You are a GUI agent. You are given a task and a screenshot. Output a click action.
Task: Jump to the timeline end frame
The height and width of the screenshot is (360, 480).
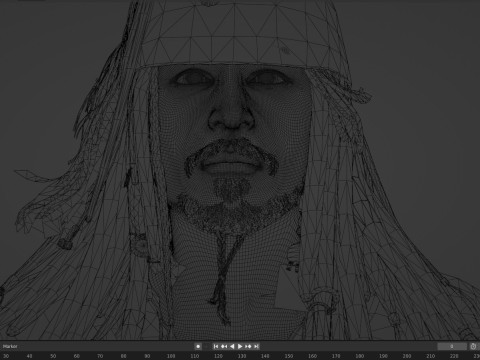click(256, 346)
